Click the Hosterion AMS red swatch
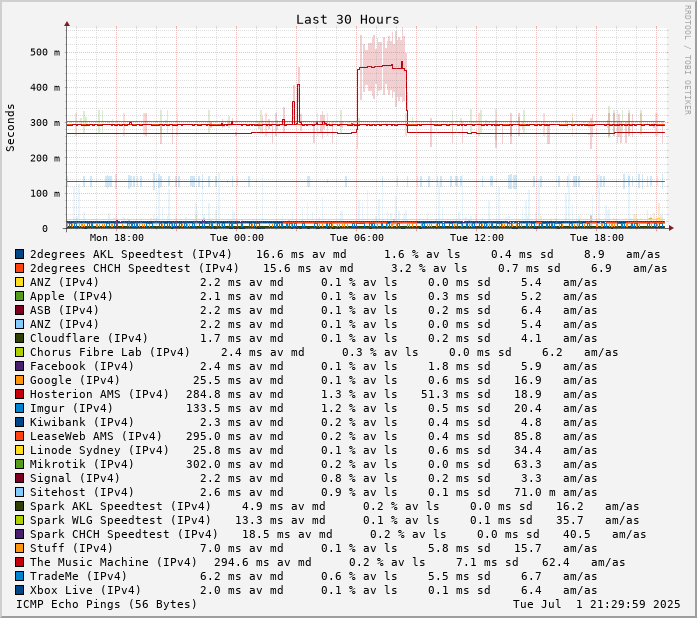Screen dimensions: 697x618 click(x=20, y=394)
